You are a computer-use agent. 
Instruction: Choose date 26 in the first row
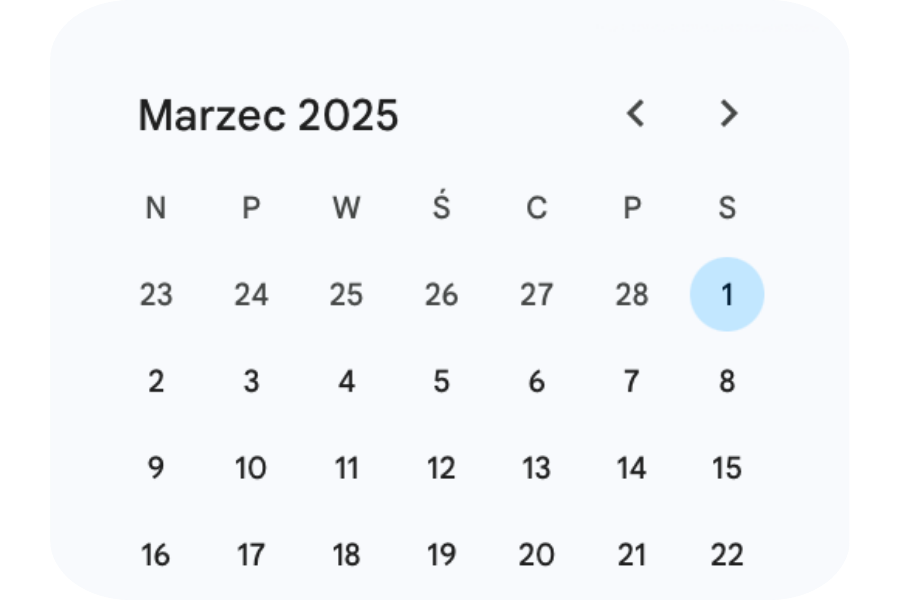441,295
